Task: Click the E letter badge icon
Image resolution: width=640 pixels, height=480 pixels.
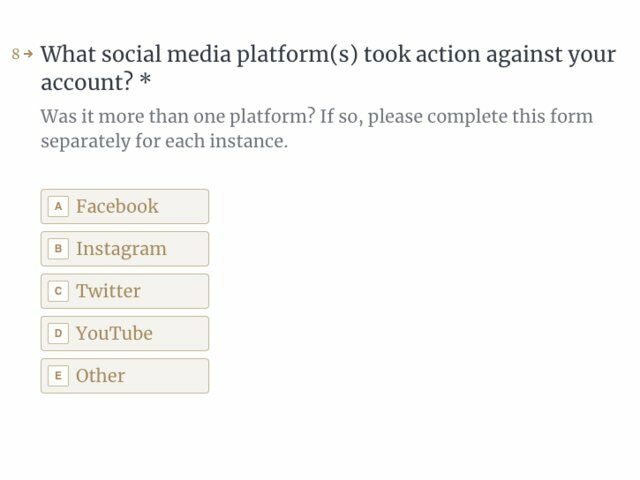Action: [x=58, y=376]
